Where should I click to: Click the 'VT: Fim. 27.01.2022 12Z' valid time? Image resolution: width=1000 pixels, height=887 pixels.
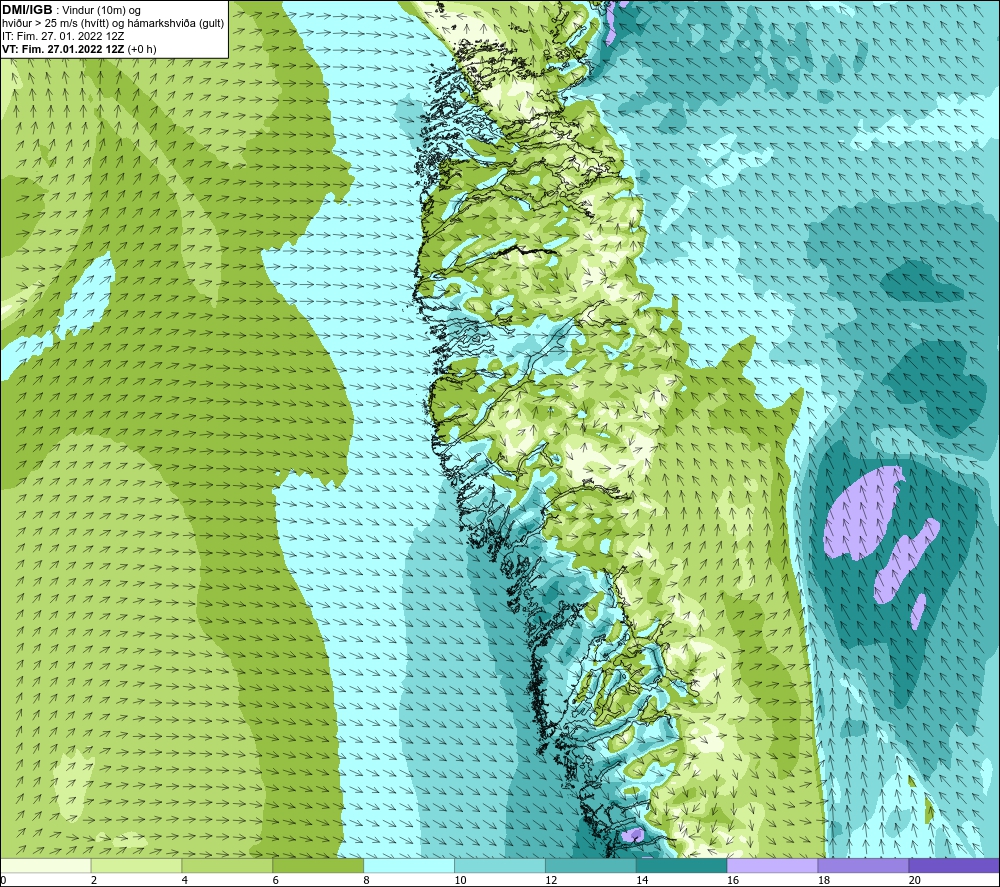point(63,49)
